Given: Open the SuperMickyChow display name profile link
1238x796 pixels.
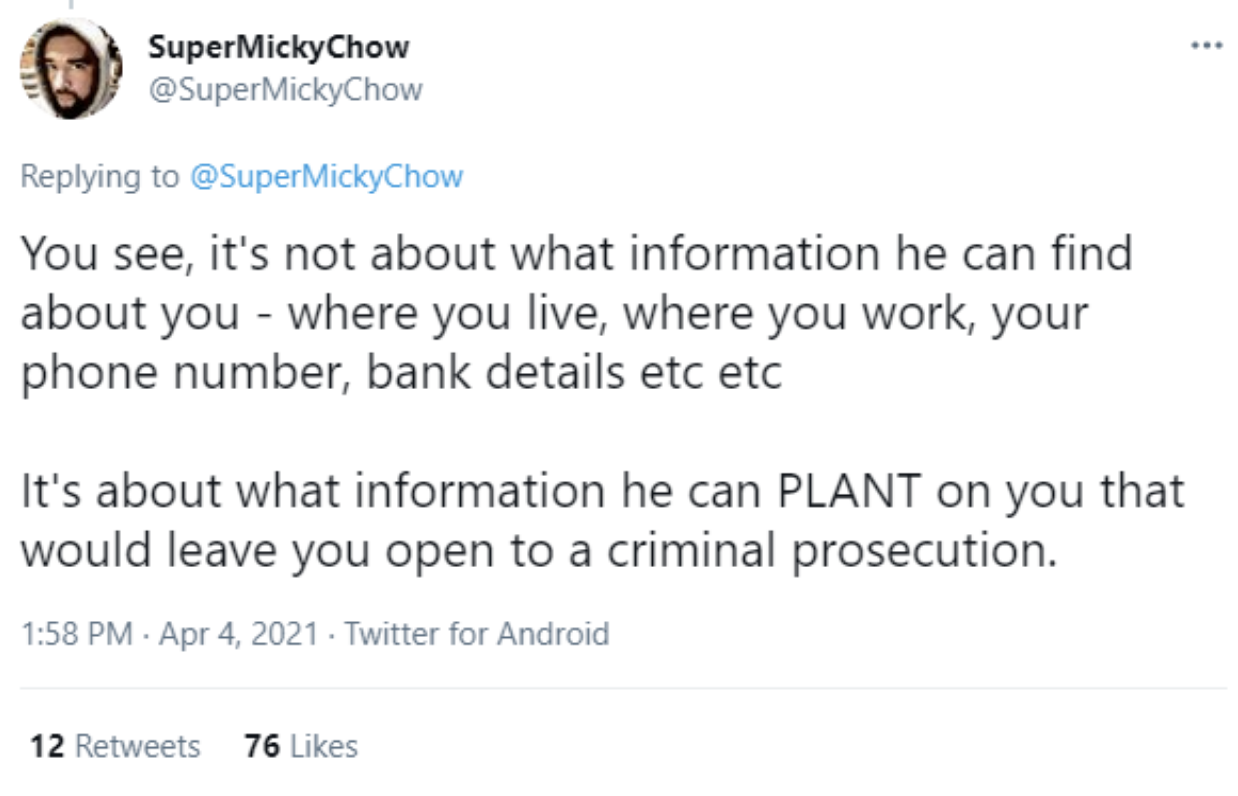Looking at the screenshot, I should (279, 47).
